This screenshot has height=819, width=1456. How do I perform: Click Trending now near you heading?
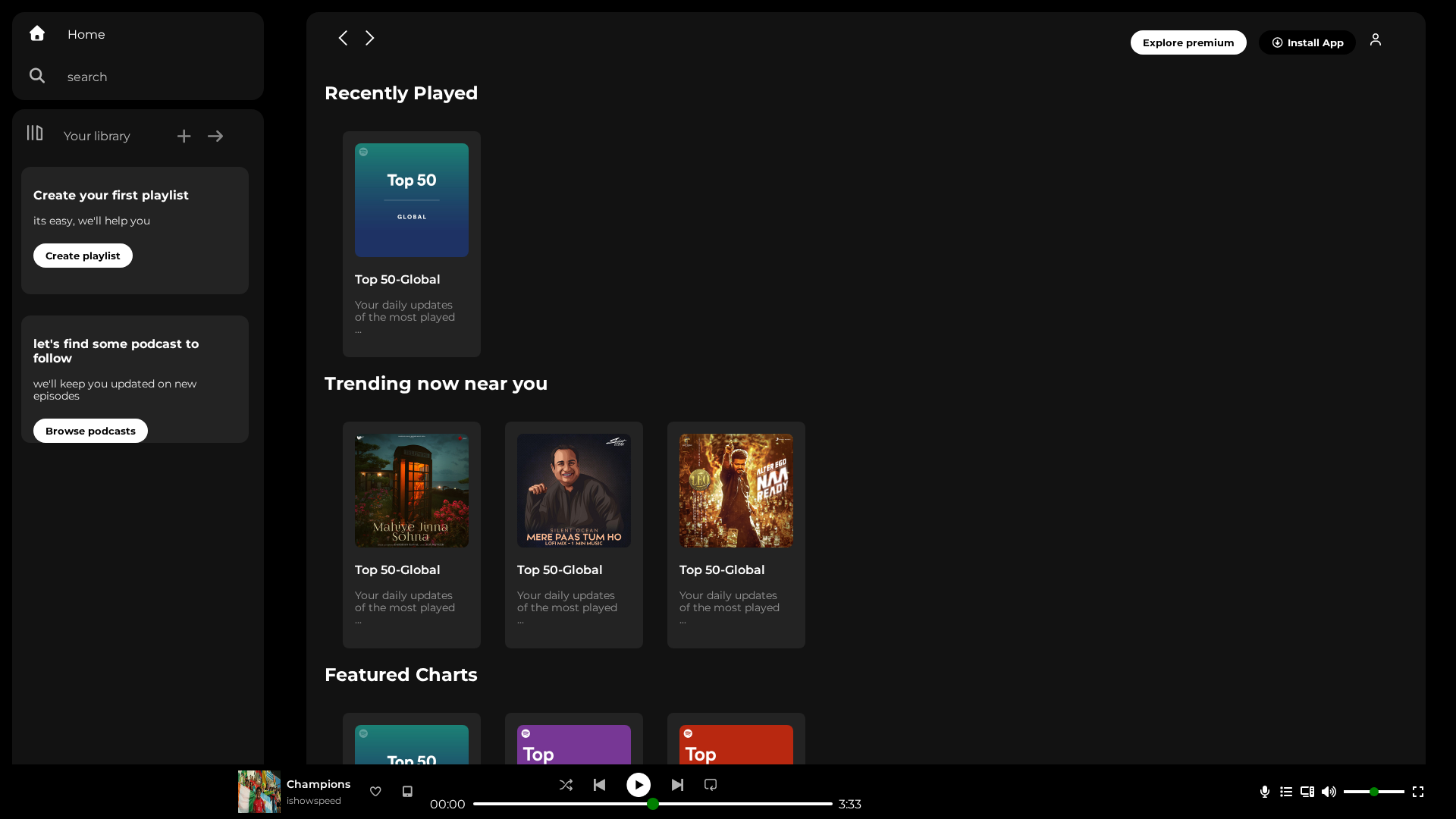pyautogui.click(x=436, y=383)
